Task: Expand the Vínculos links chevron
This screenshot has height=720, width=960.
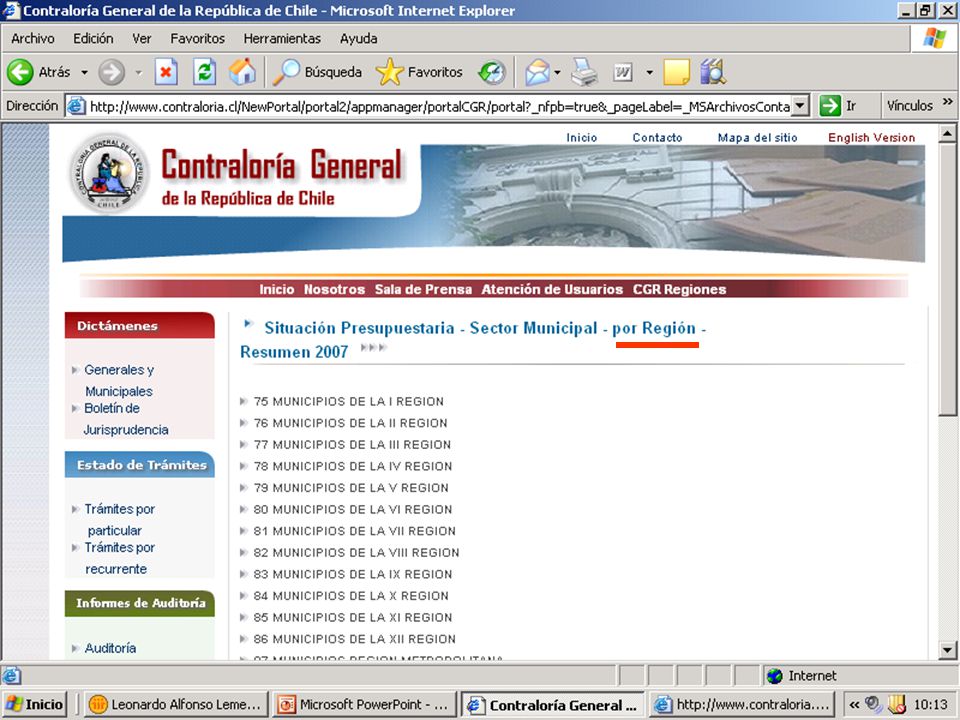Action: (x=948, y=102)
